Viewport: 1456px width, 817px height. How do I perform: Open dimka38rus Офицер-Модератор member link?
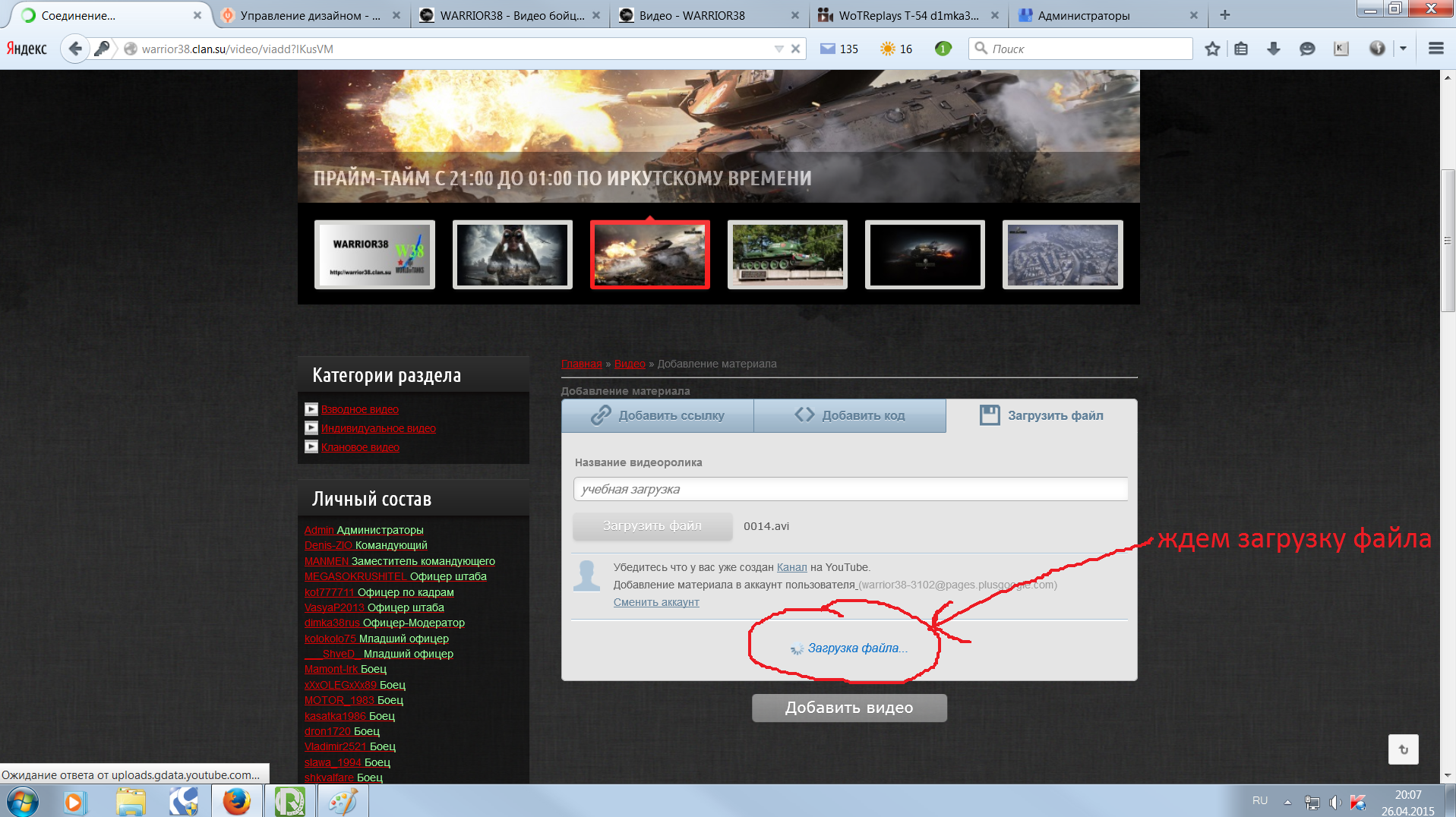[384, 623]
